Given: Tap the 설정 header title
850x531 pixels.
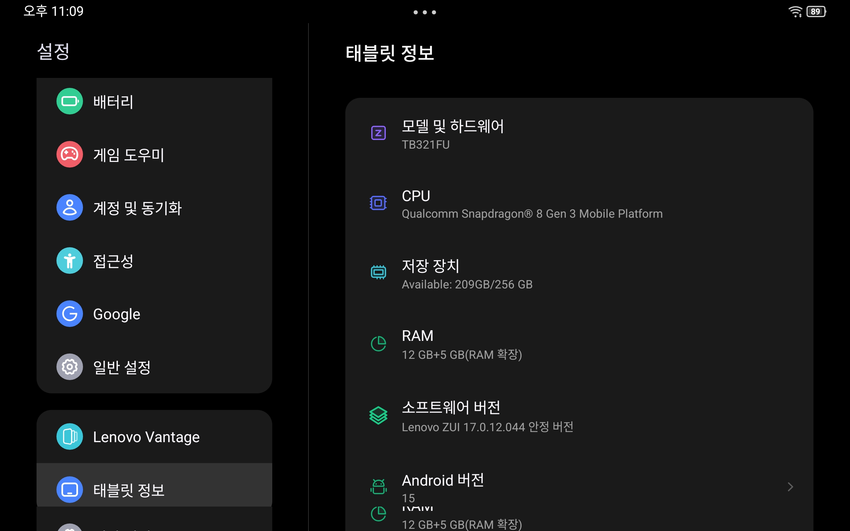Looking at the screenshot, I should 53,51.
